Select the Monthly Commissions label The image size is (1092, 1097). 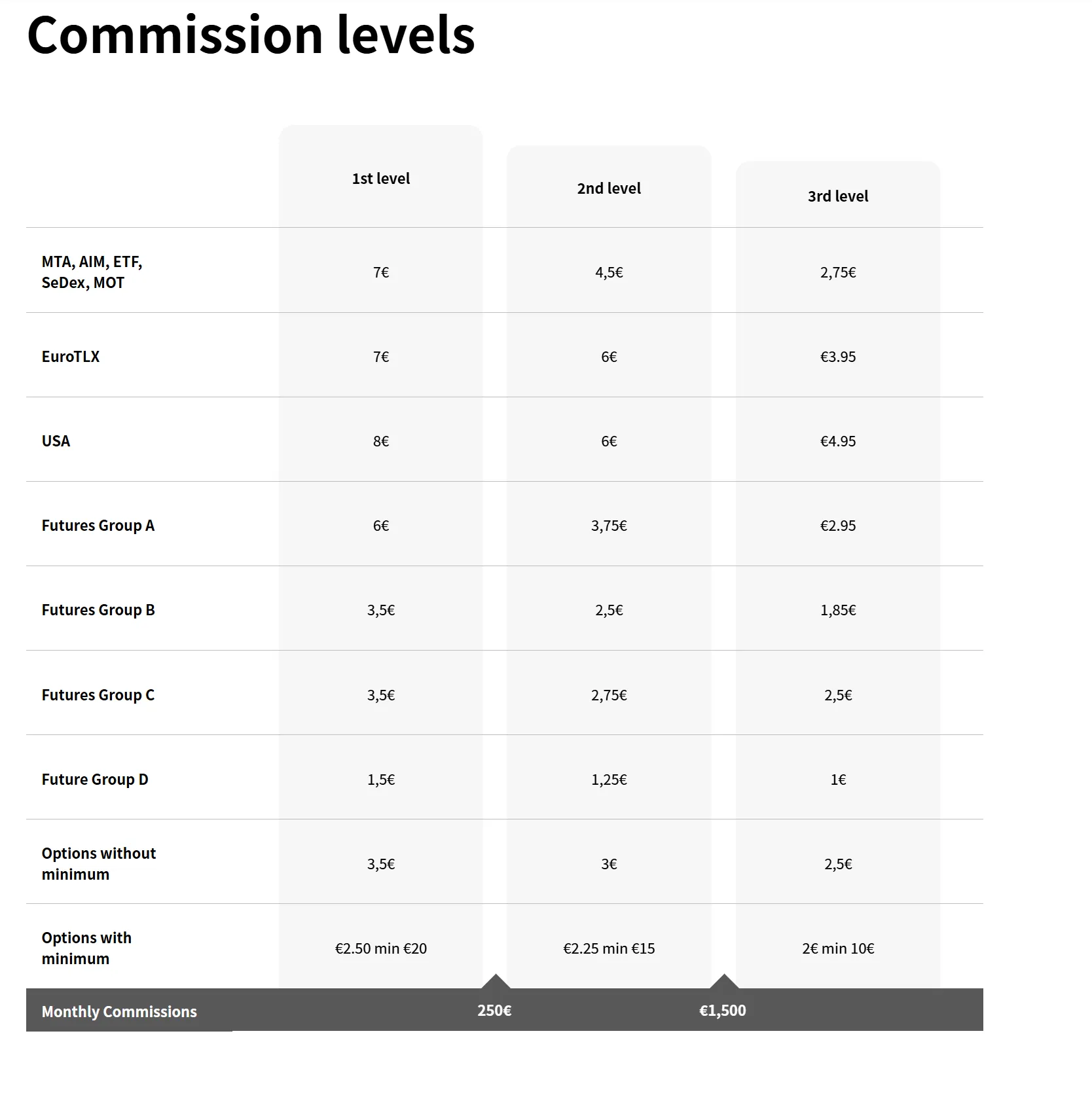point(119,1012)
